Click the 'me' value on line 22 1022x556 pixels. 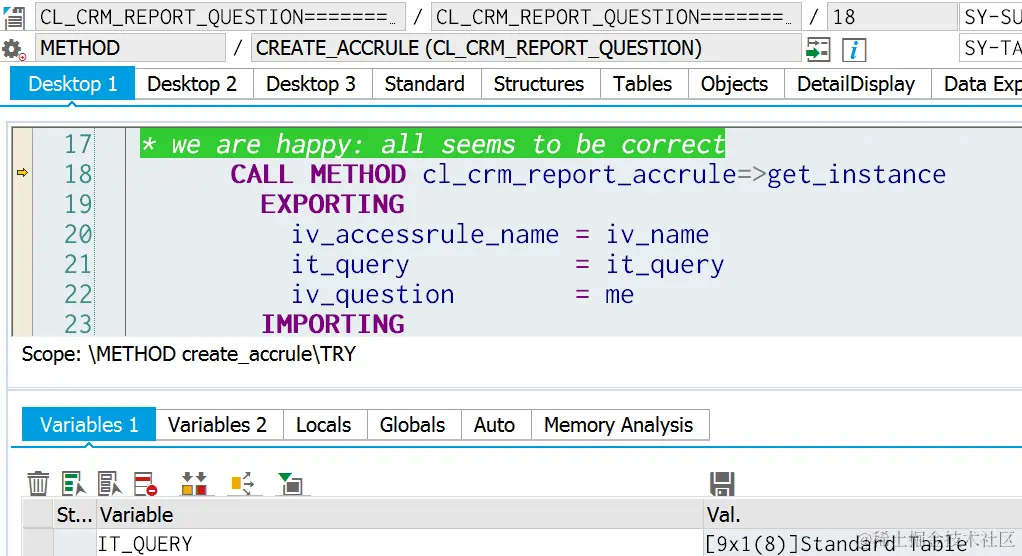pos(619,295)
